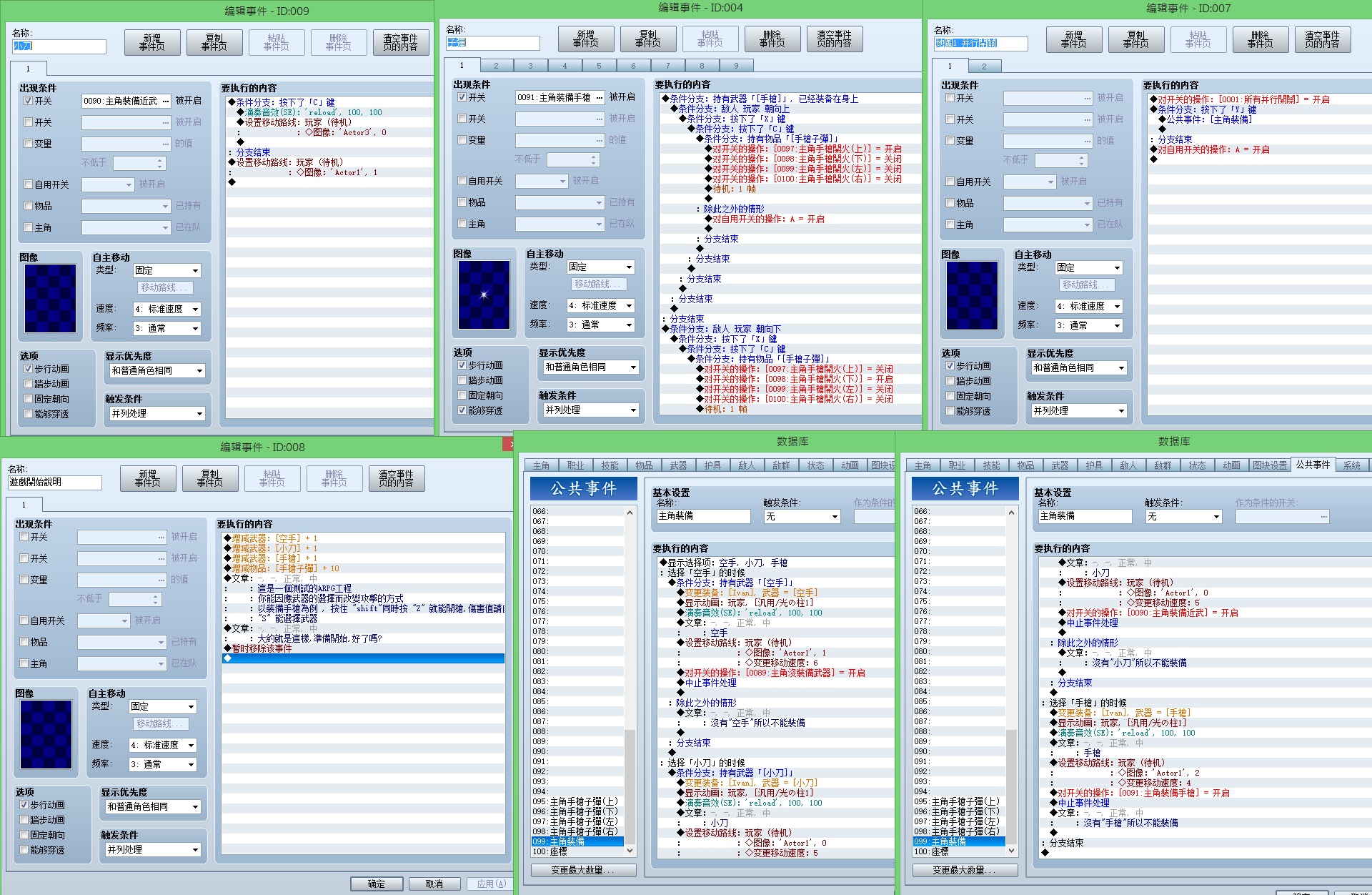This screenshot has width=1372, height=895.
Task: Click 取消 button in event ID:008
Action: [x=434, y=884]
